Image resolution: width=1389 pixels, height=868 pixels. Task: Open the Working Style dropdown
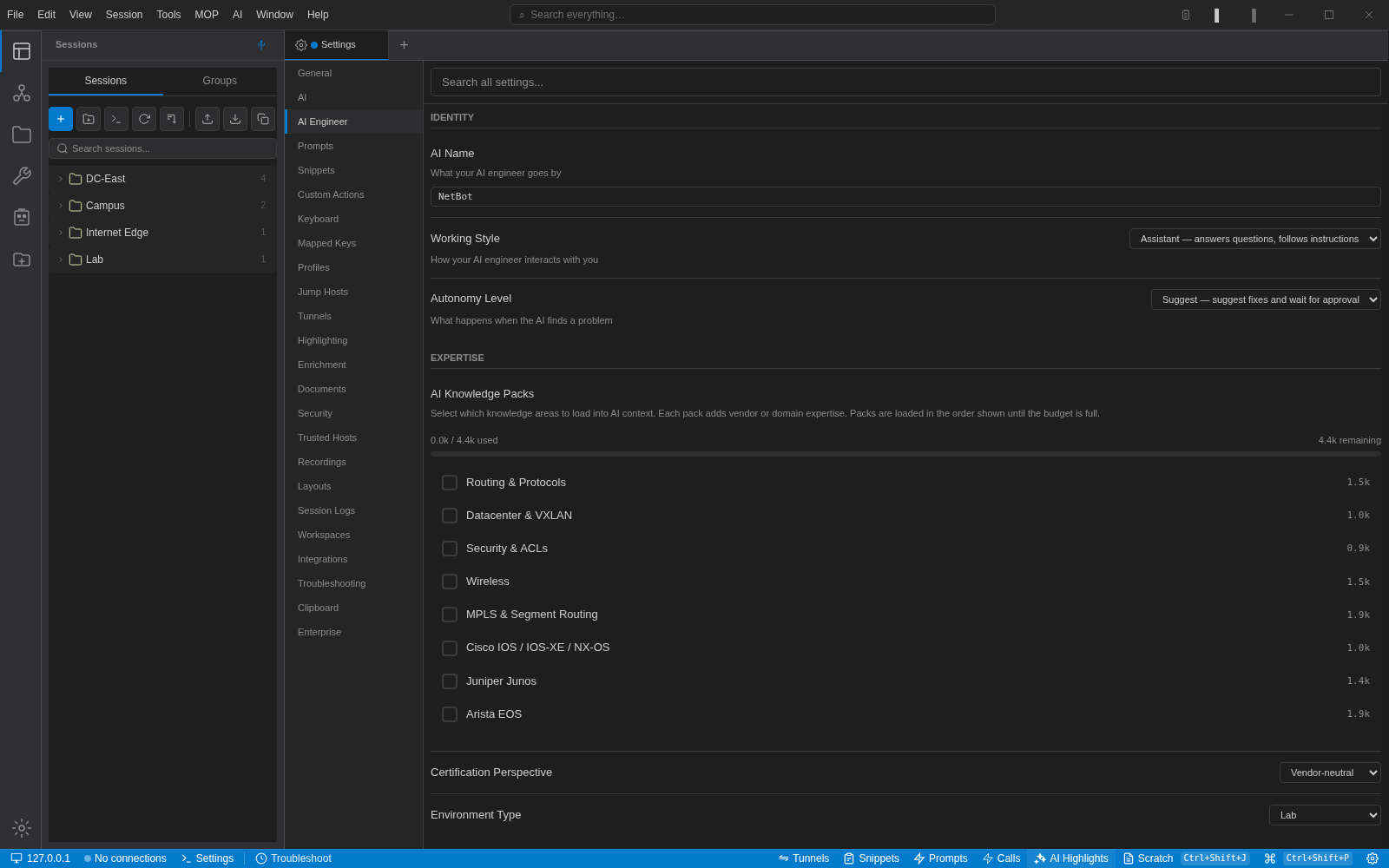(x=1254, y=239)
